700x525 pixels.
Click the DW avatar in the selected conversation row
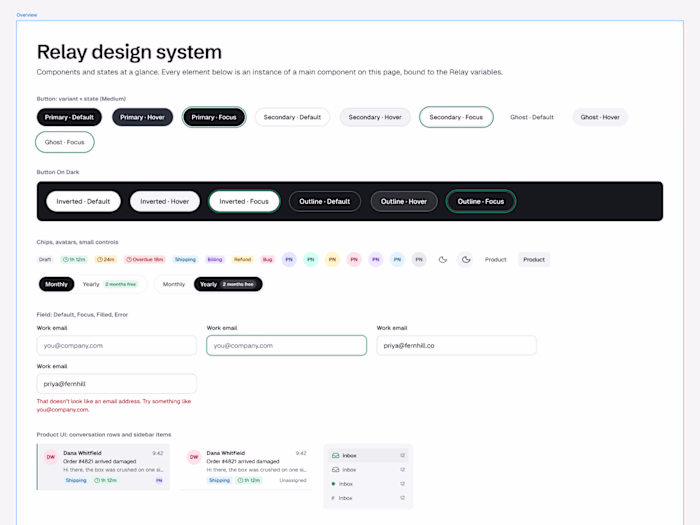point(51,457)
